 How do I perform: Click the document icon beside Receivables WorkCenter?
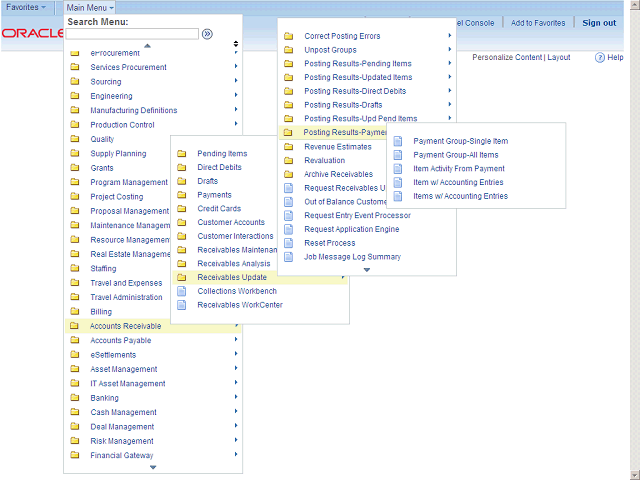click(x=182, y=305)
